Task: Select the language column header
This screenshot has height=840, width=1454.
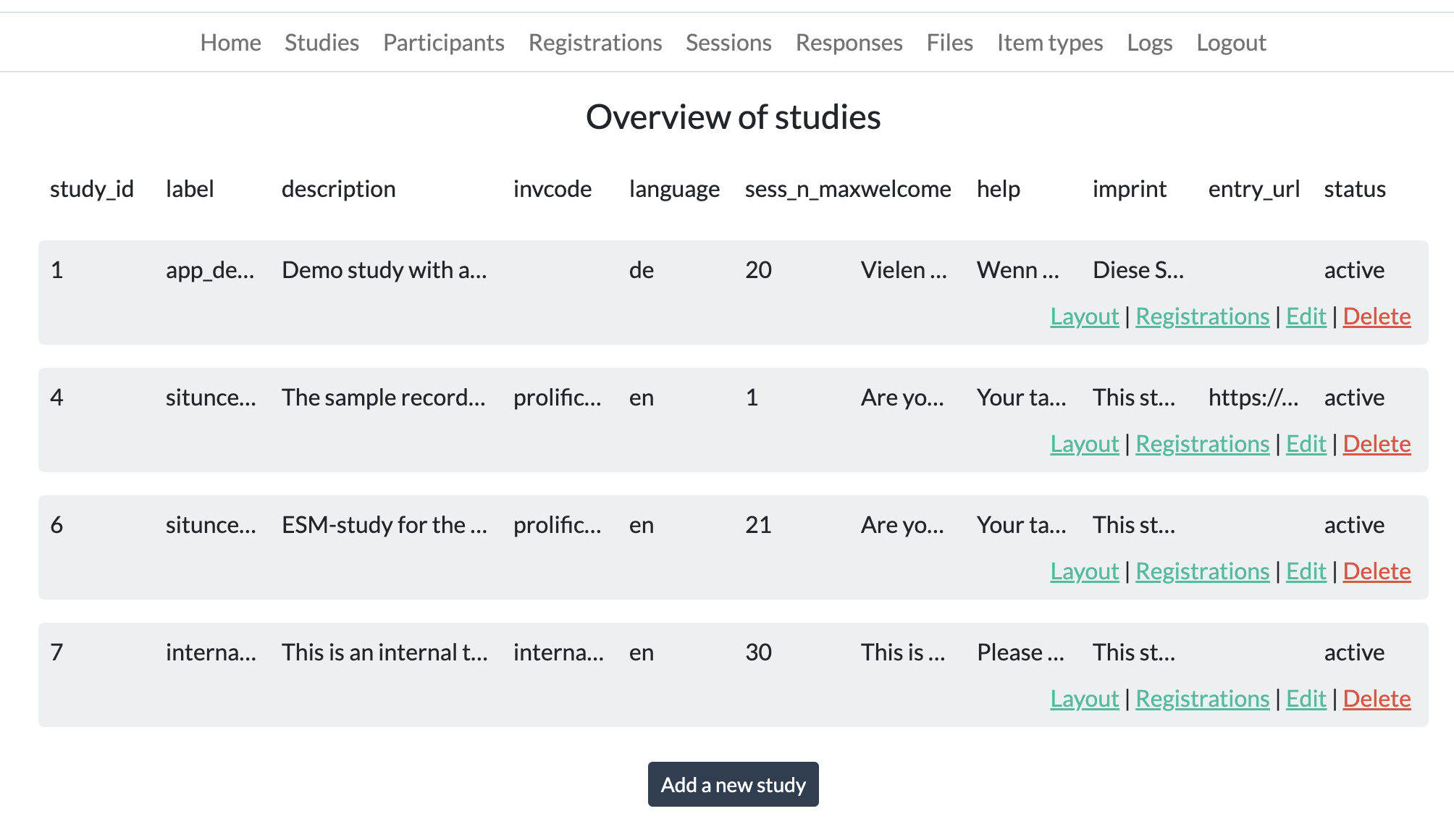Action: 674,189
